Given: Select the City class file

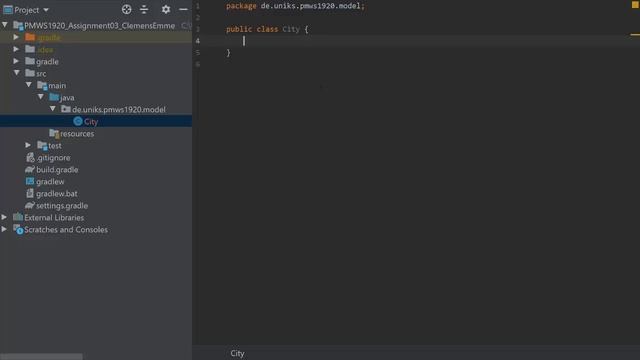Looking at the screenshot, I should coord(91,122).
